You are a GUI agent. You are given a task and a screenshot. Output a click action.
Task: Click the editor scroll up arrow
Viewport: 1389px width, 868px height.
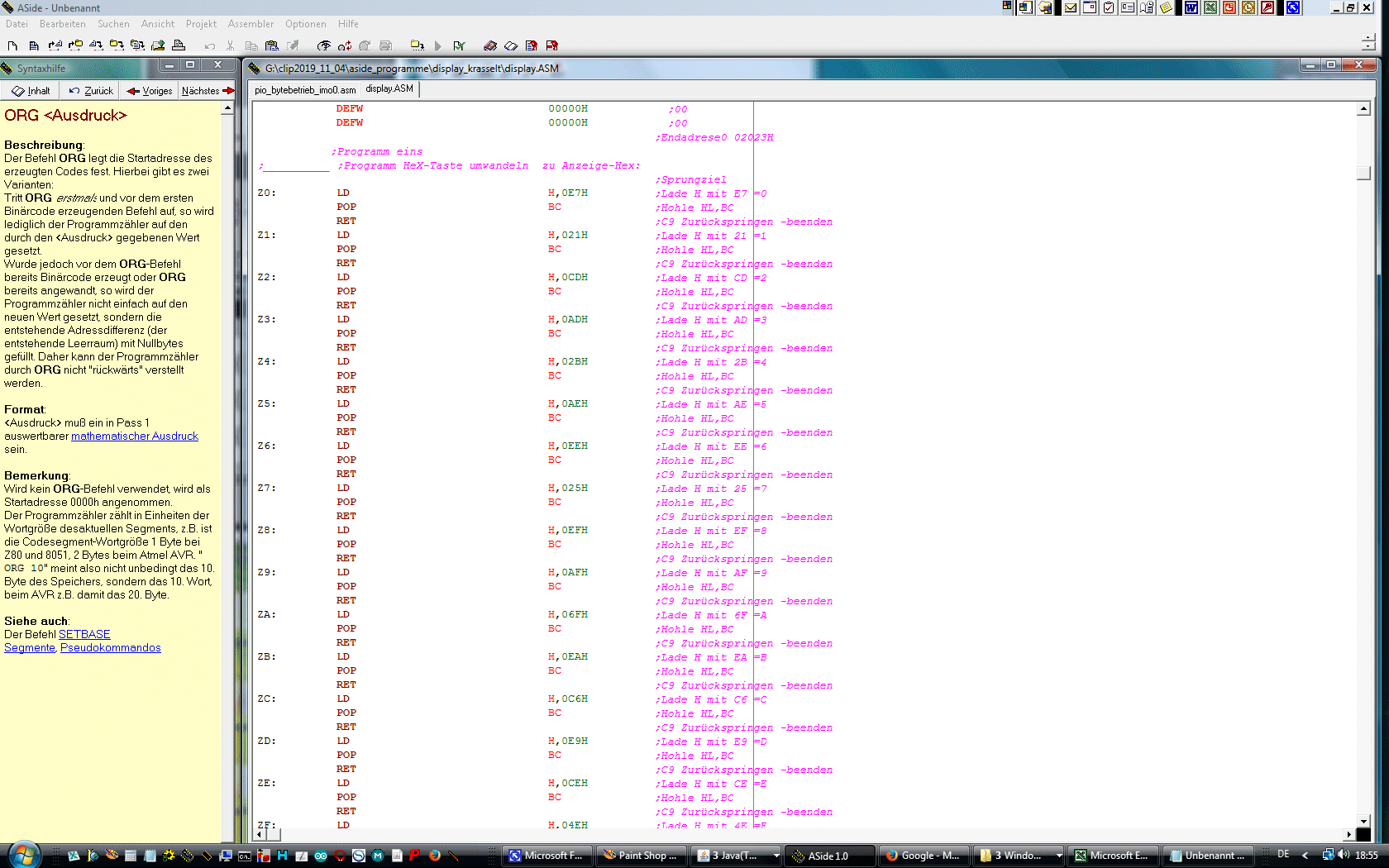coord(1364,109)
